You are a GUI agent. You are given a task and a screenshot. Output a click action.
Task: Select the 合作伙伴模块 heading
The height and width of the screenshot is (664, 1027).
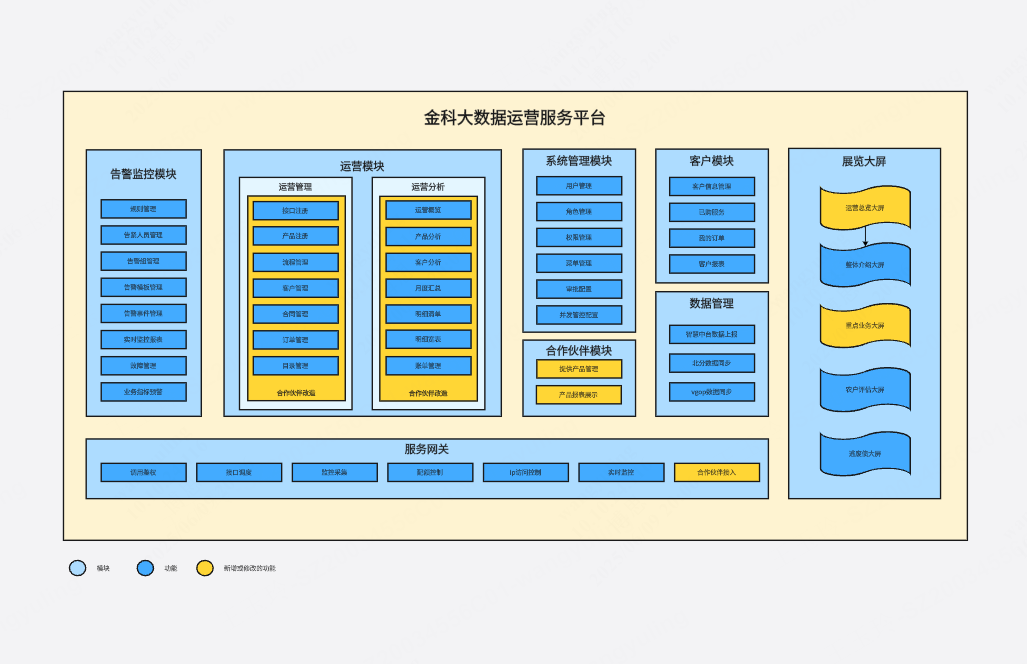click(579, 351)
